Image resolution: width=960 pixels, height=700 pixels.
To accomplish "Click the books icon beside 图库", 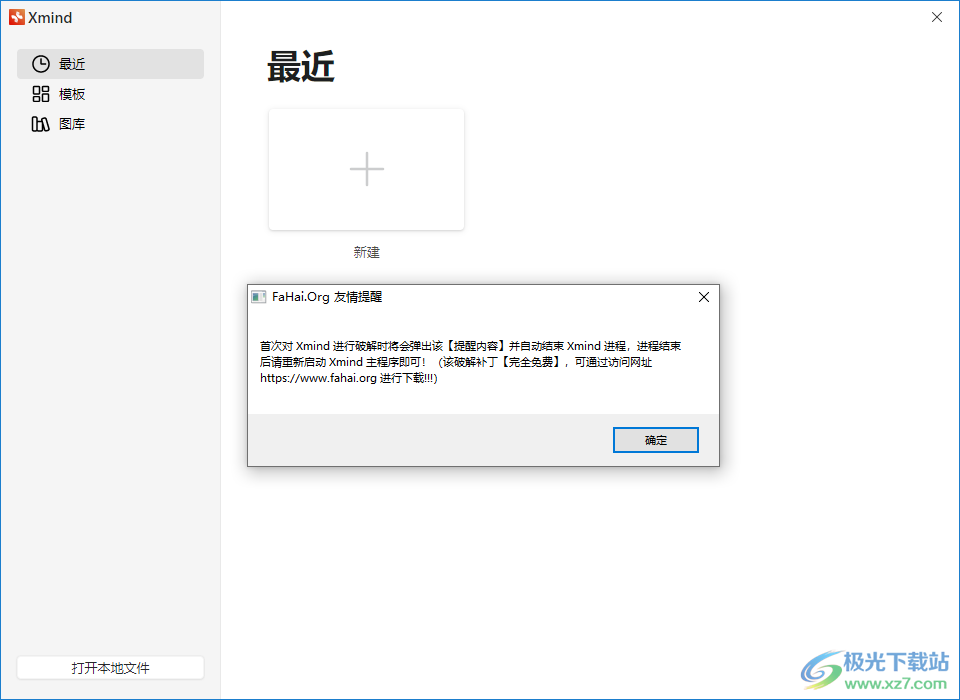I will (x=40, y=124).
